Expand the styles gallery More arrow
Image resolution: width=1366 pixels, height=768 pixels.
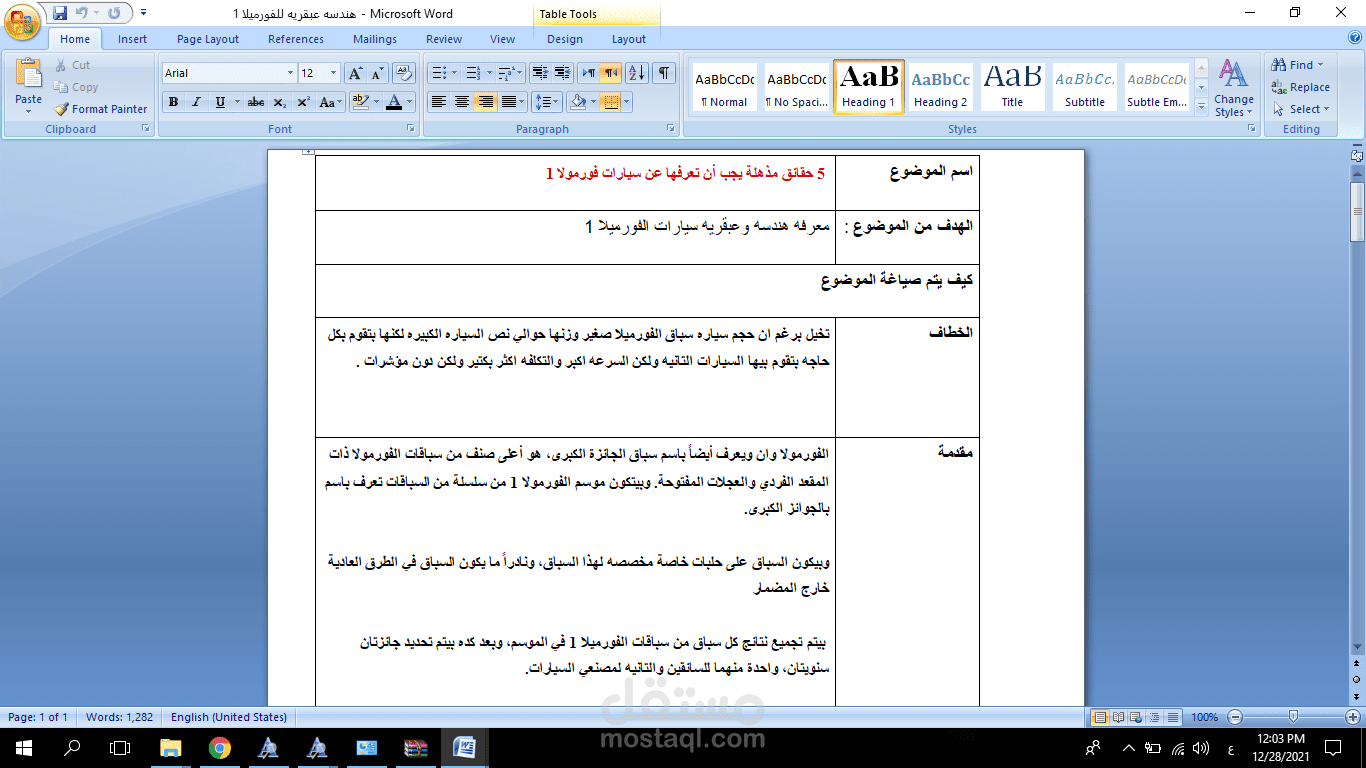coord(1201,105)
